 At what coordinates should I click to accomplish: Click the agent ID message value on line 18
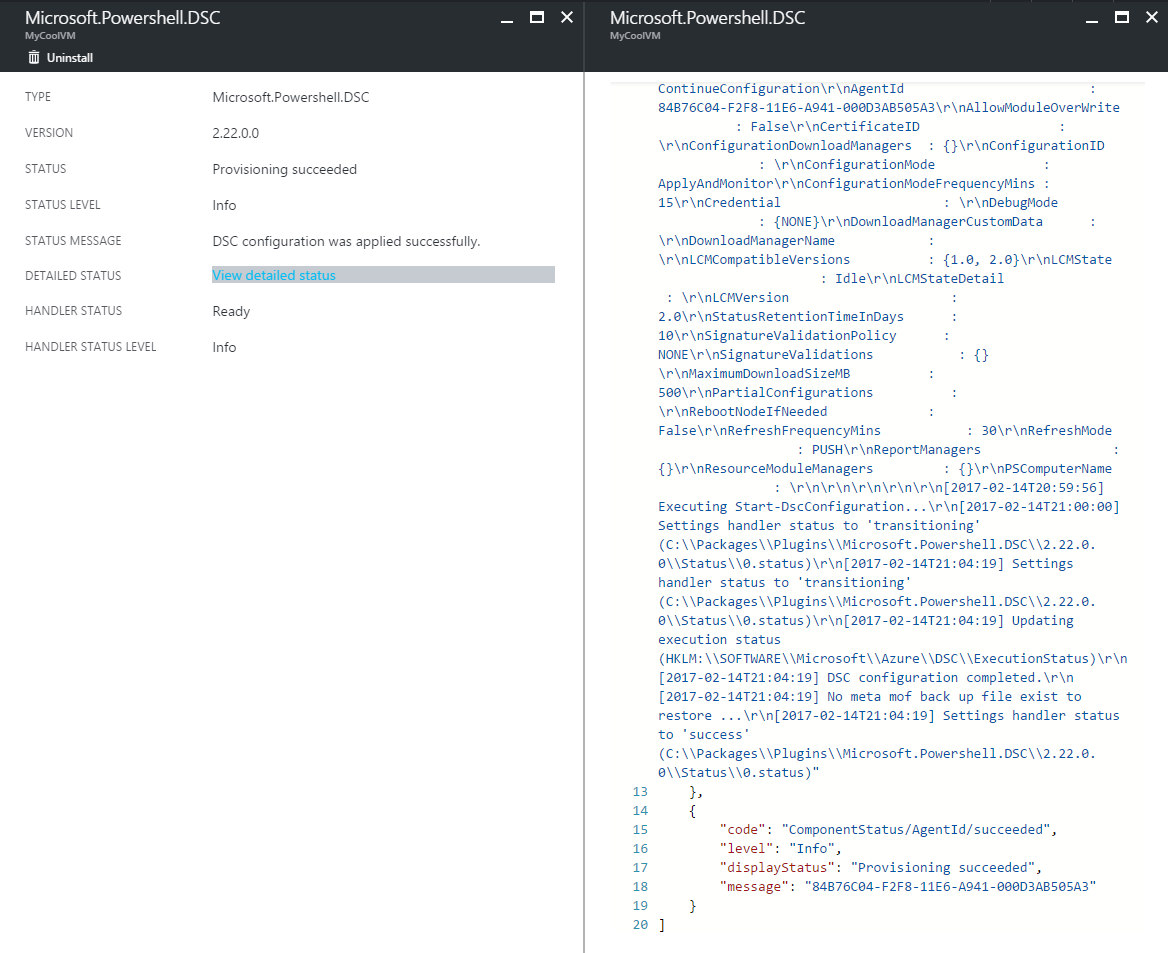[950, 887]
